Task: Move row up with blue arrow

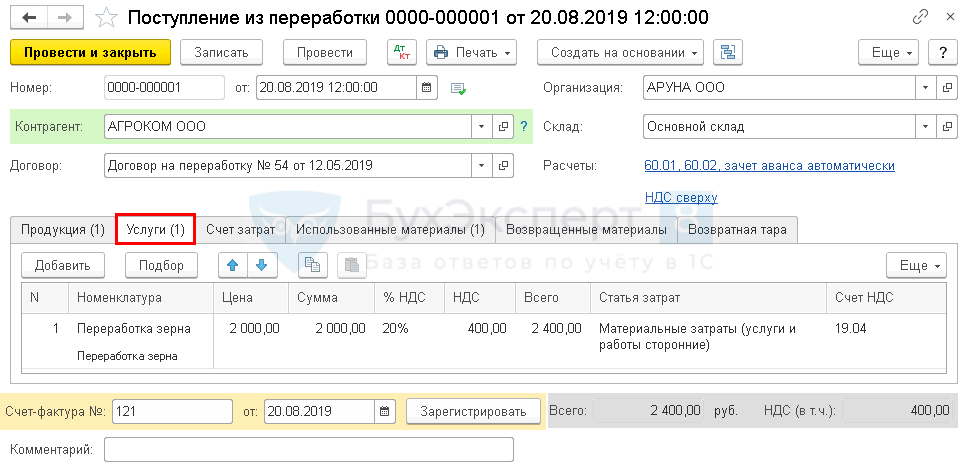Action: (x=233, y=265)
